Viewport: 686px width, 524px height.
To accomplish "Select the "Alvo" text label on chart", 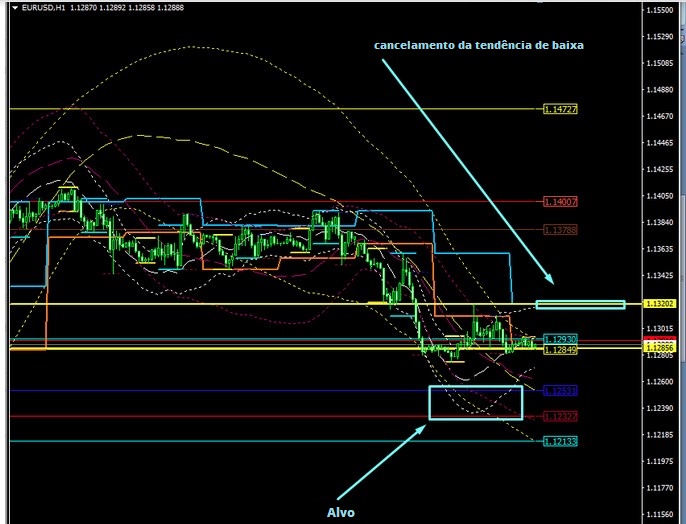I will click(x=341, y=513).
